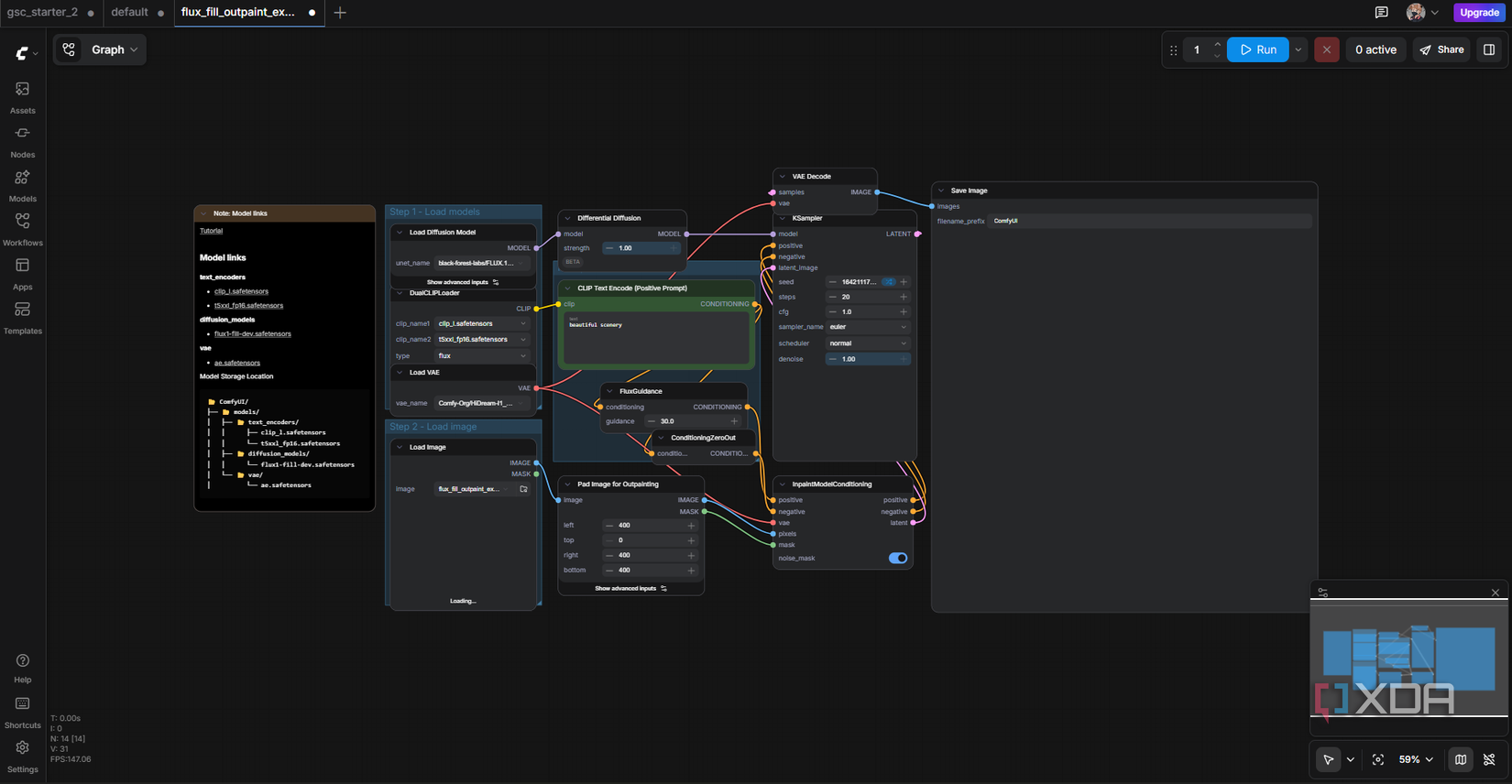The height and width of the screenshot is (784, 1512).
Task: Open canvas mode dropdown next to pointer
Action: (1350, 759)
